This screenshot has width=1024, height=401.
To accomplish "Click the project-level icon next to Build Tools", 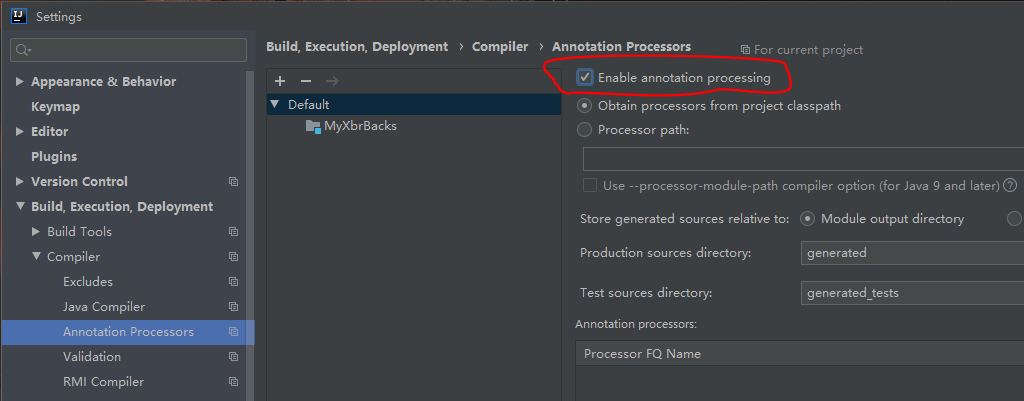I will (233, 232).
